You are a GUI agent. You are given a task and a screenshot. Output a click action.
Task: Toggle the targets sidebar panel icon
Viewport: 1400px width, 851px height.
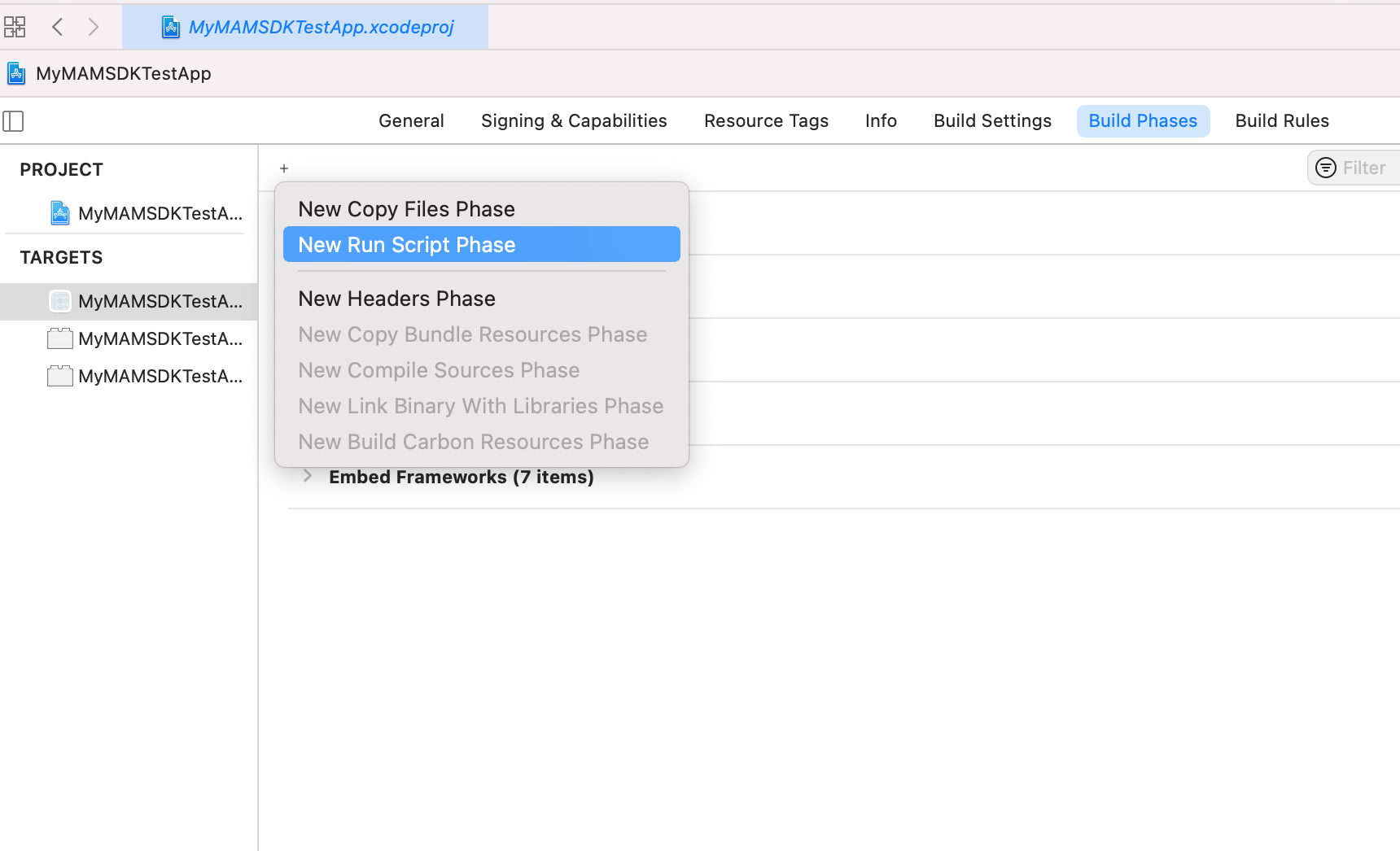(x=14, y=121)
